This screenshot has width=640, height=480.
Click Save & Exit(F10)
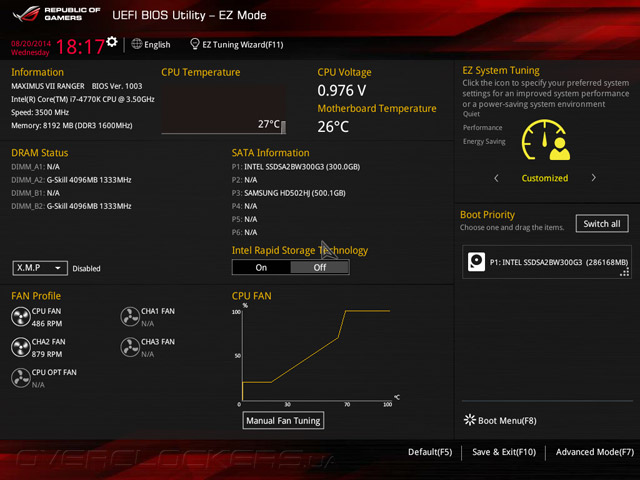coord(504,452)
